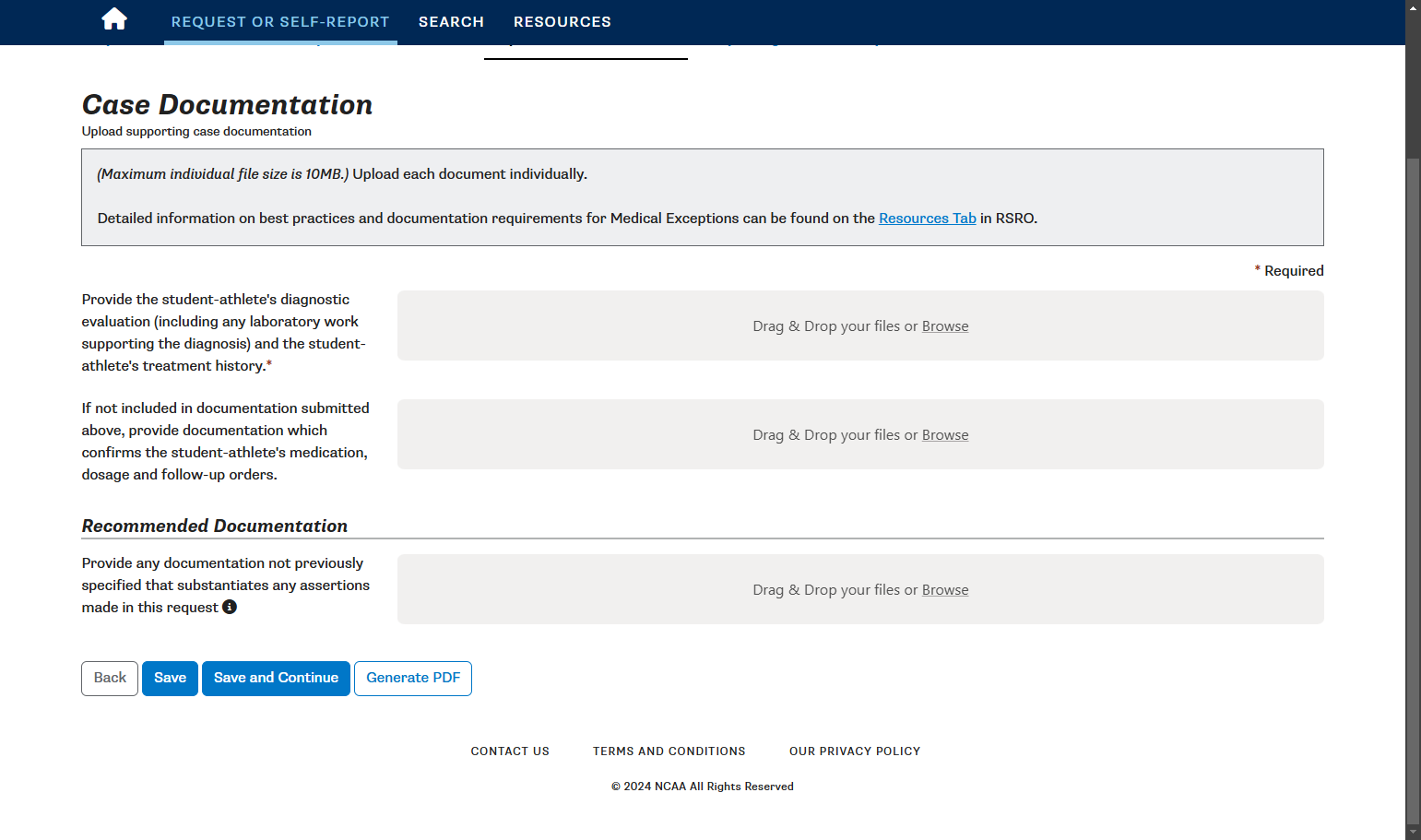The height and width of the screenshot is (840, 1421).
Task: Go to the home page icon
Action: [x=114, y=19]
